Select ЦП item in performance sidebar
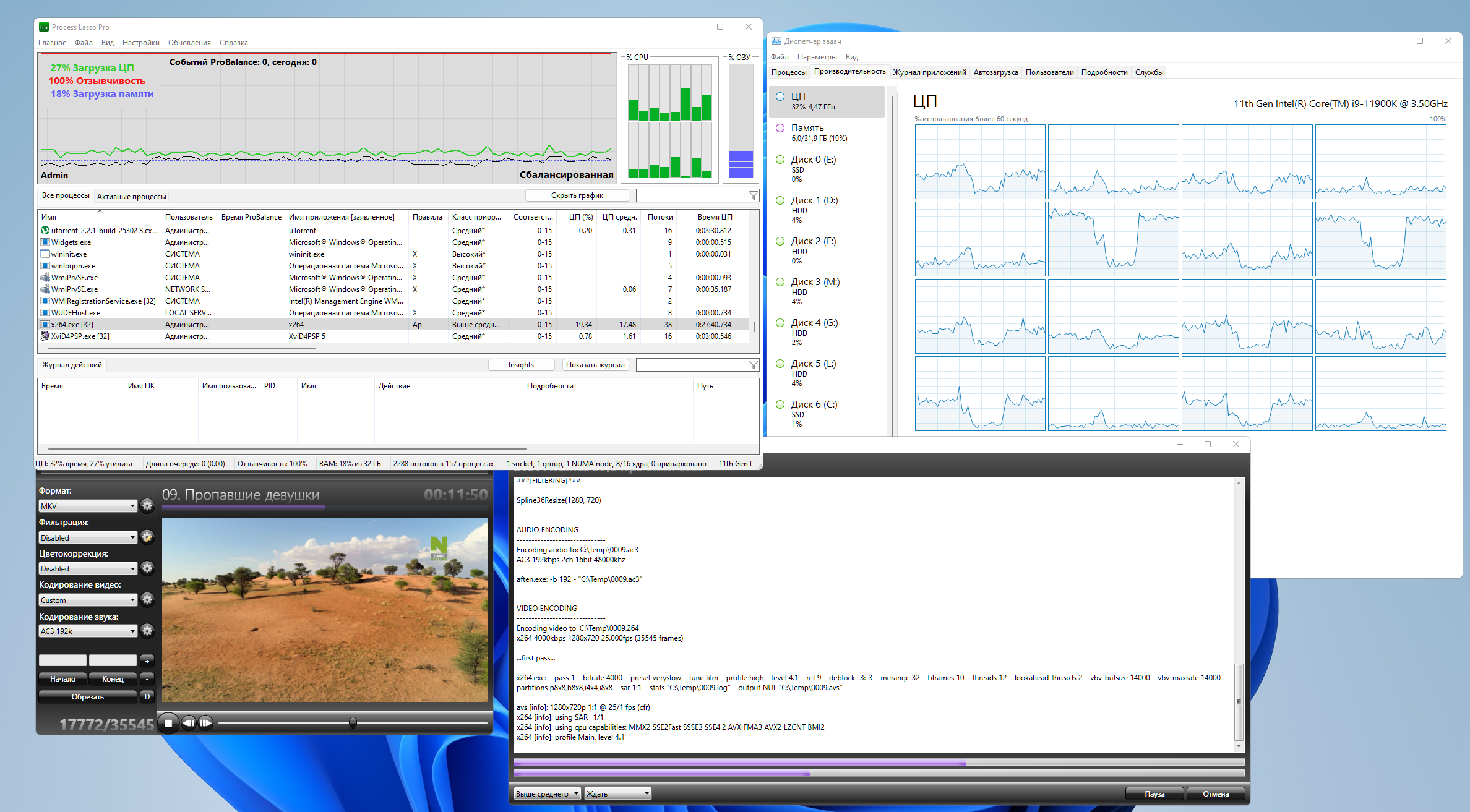Image resolution: width=1470 pixels, height=812 pixels. click(x=826, y=101)
